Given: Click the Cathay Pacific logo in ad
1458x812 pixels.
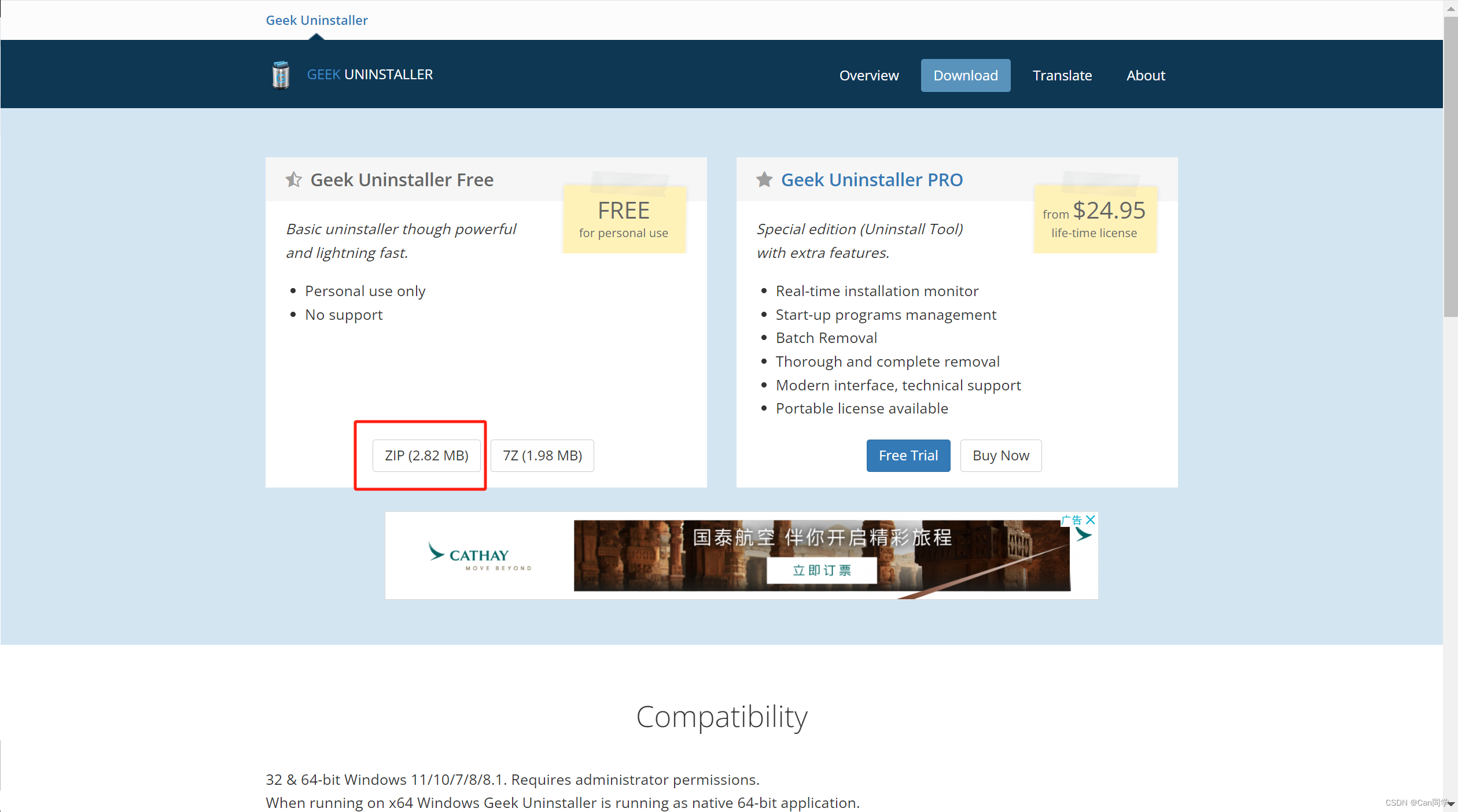Looking at the screenshot, I should (478, 556).
